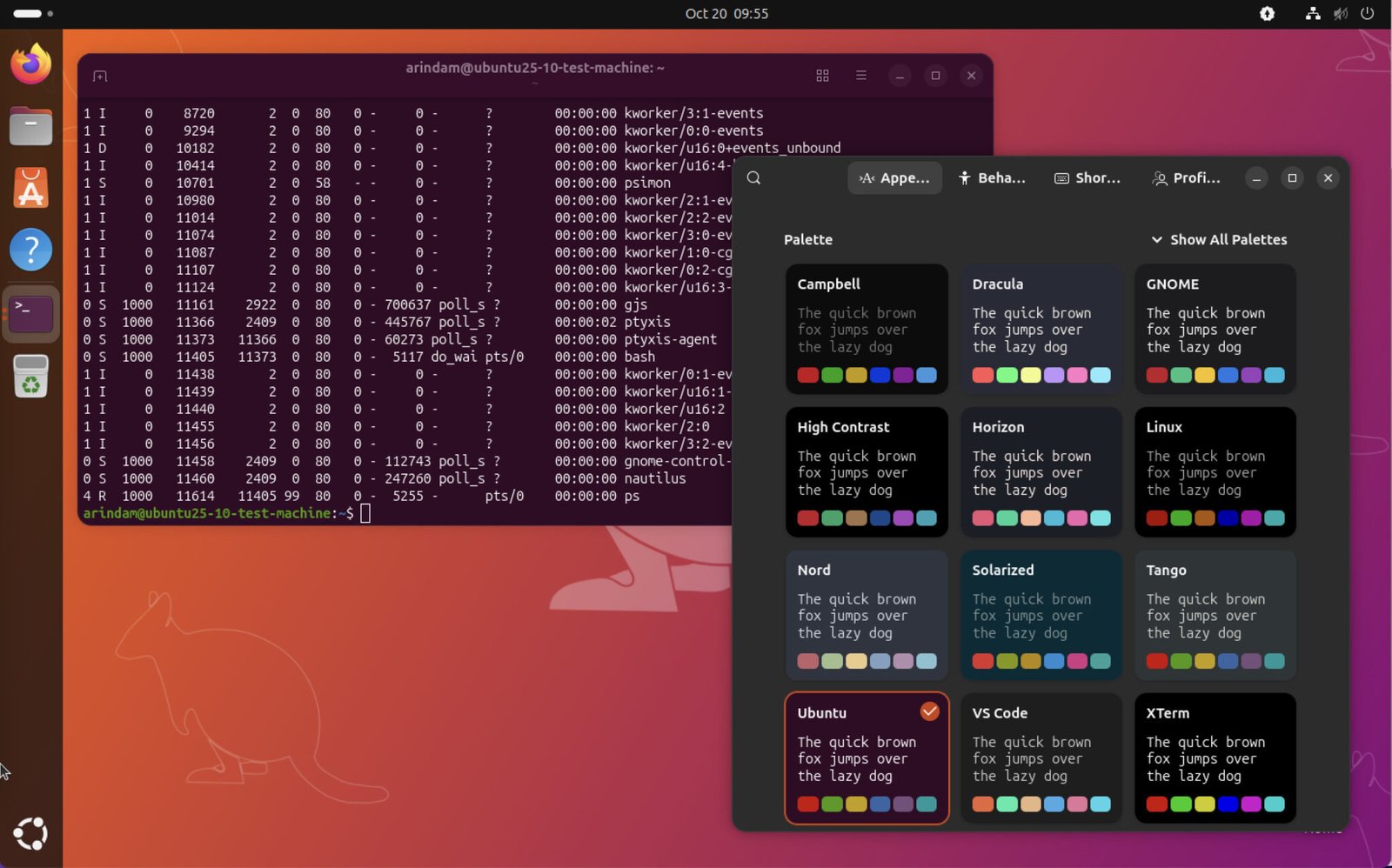
Task: Switch to the Appearance tab
Action: pyautogui.click(x=894, y=177)
